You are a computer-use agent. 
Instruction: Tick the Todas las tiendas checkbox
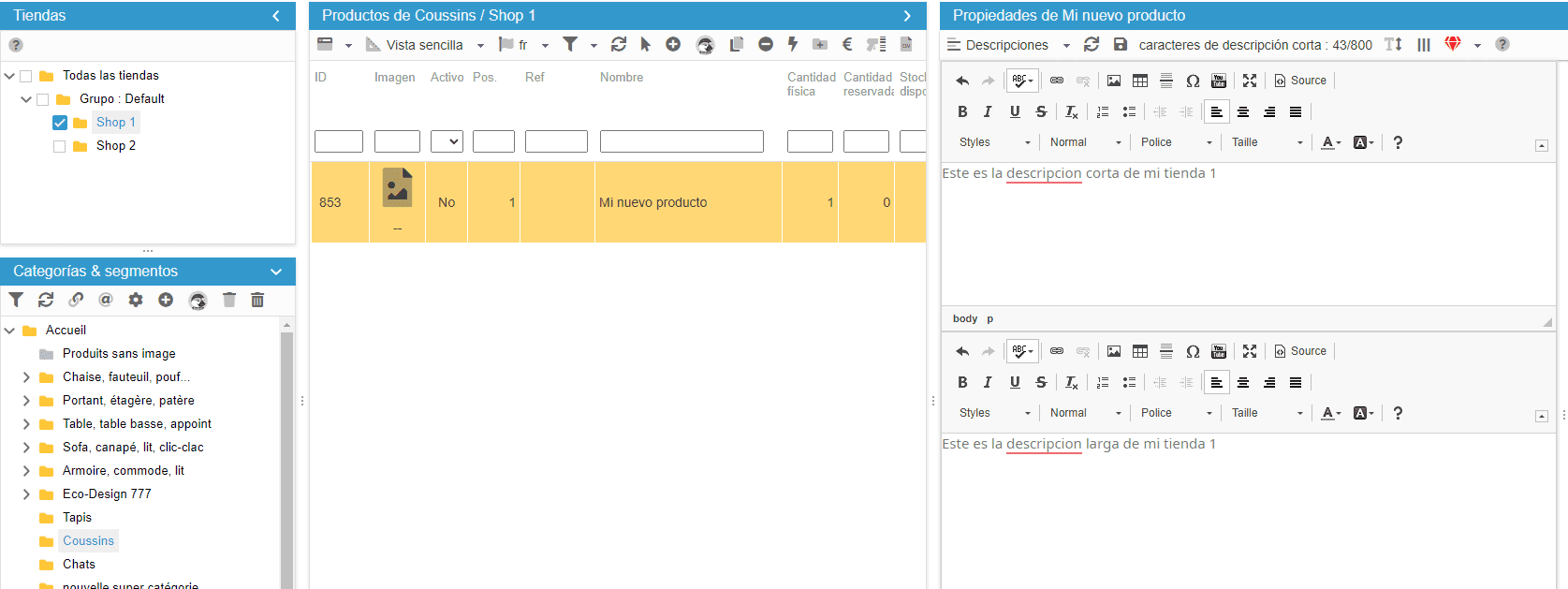(x=26, y=76)
